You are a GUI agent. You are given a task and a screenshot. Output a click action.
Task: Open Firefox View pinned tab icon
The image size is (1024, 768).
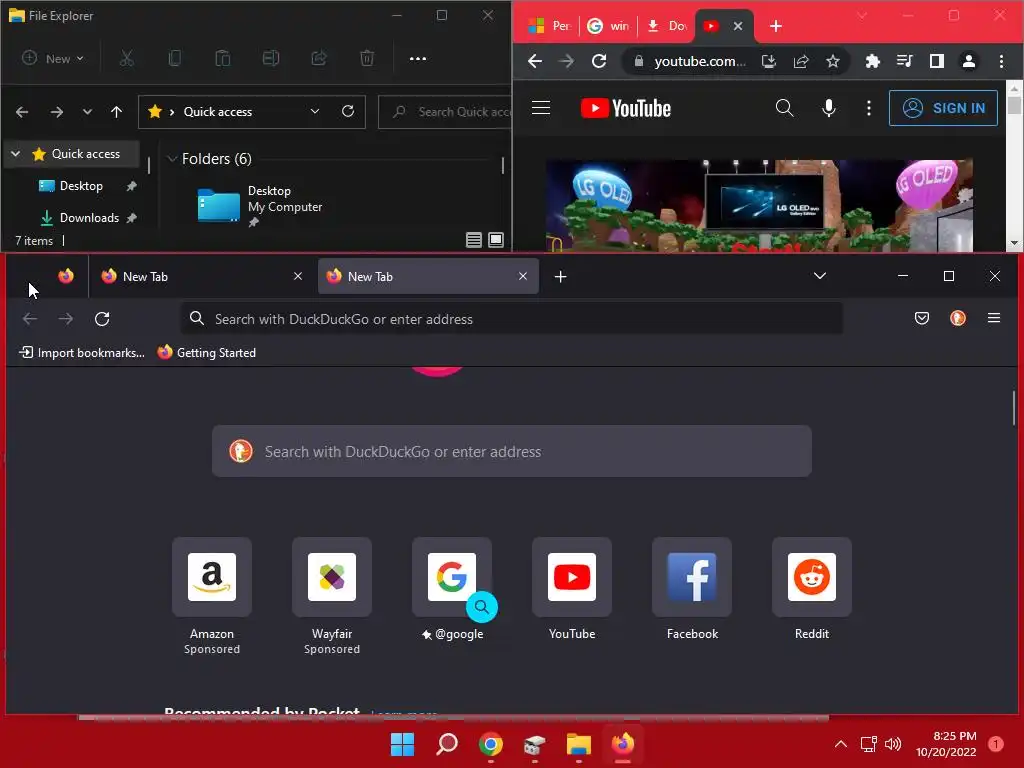click(x=66, y=276)
